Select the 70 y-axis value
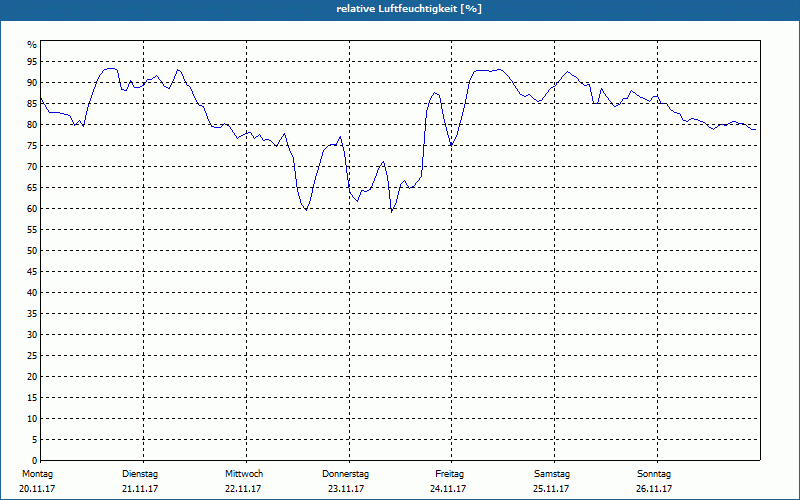This screenshot has width=800, height=500. [x=32, y=167]
